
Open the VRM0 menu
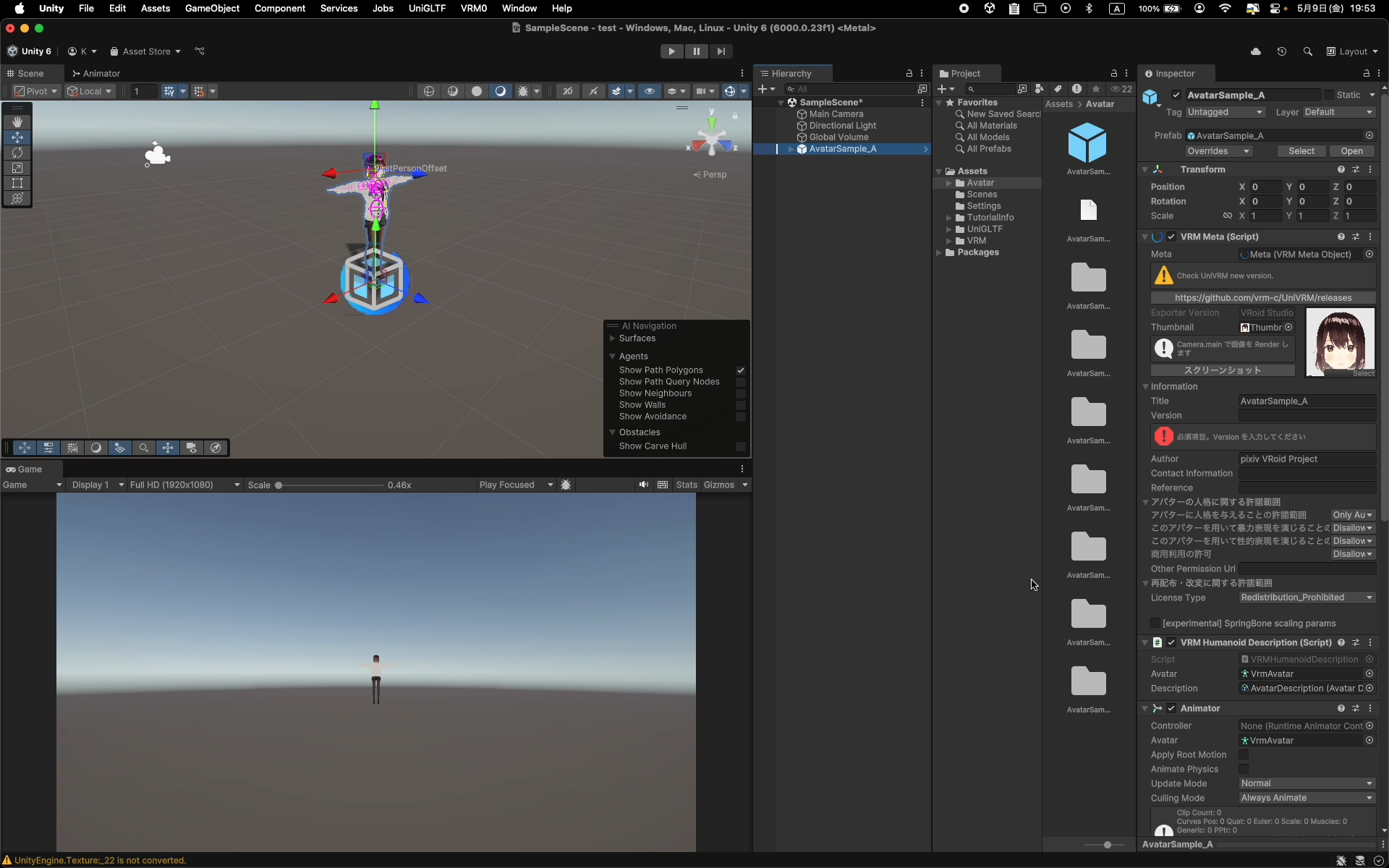coord(473,9)
